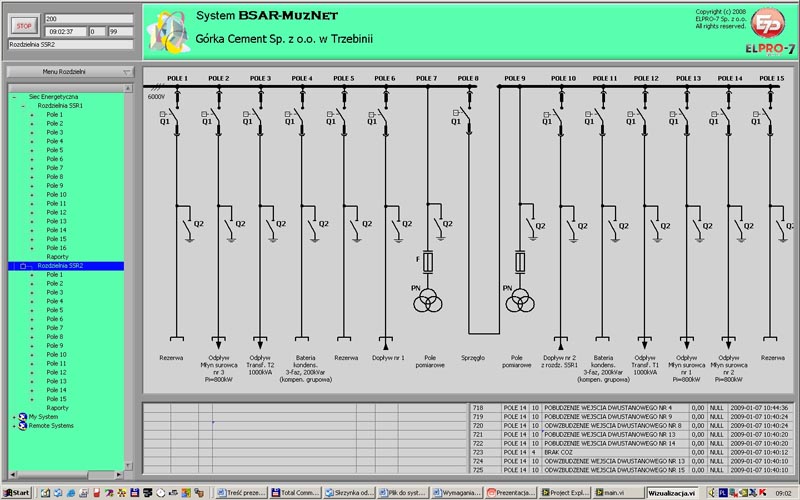This screenshot has height=500, width=800.
Task: Click the fuse F symbol in Pole 7
Action: click(x=428, y=262)
